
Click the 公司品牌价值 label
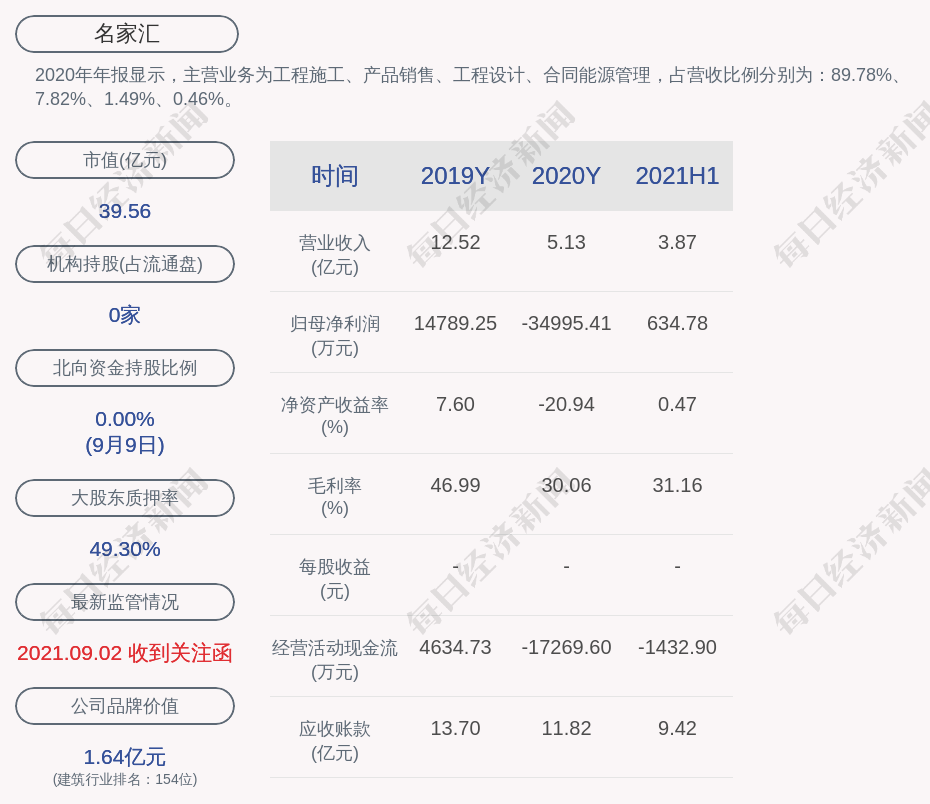point(124,705)
